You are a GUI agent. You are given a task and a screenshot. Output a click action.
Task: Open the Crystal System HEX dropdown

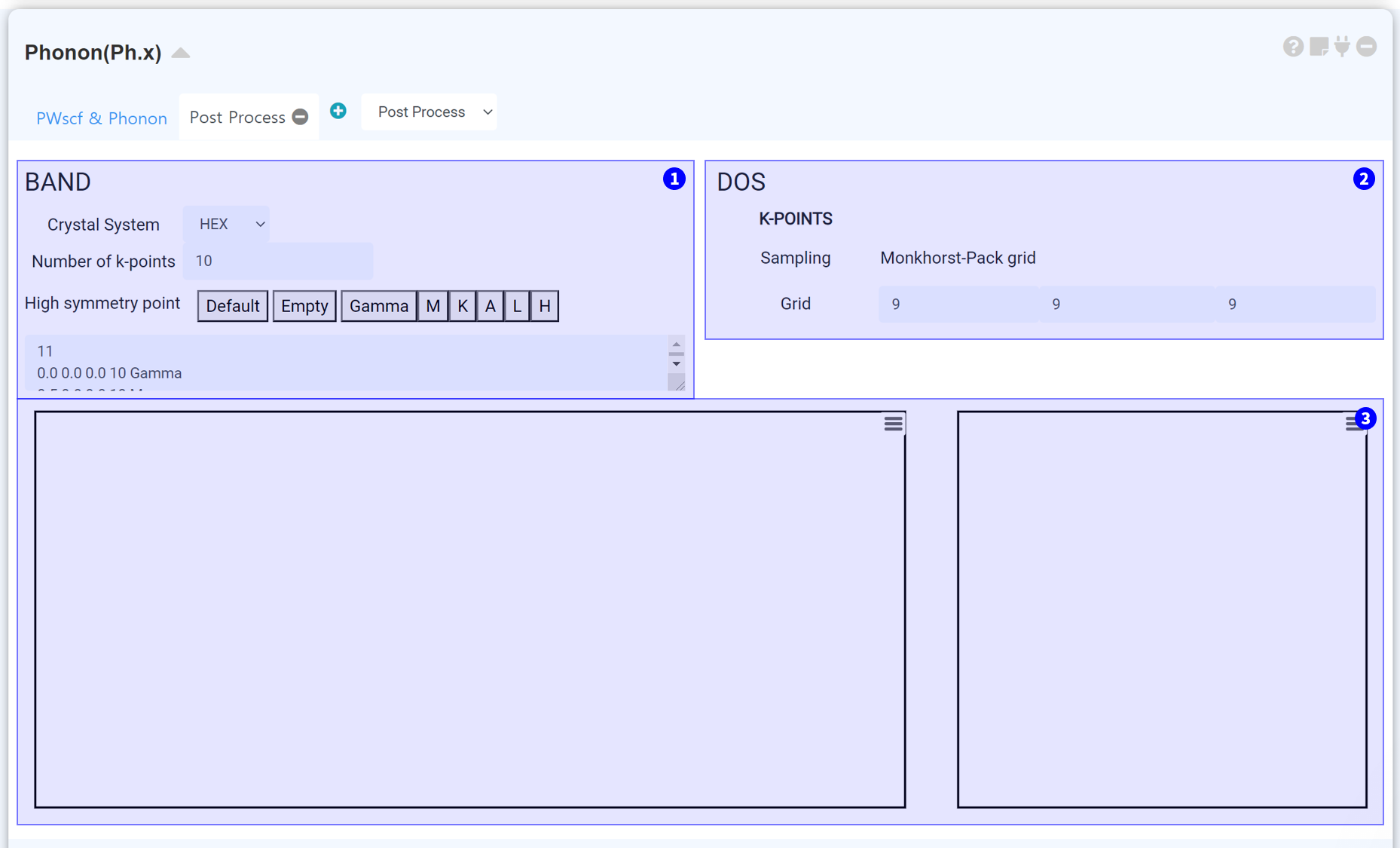pyautogui.click(x=227, y=224)
